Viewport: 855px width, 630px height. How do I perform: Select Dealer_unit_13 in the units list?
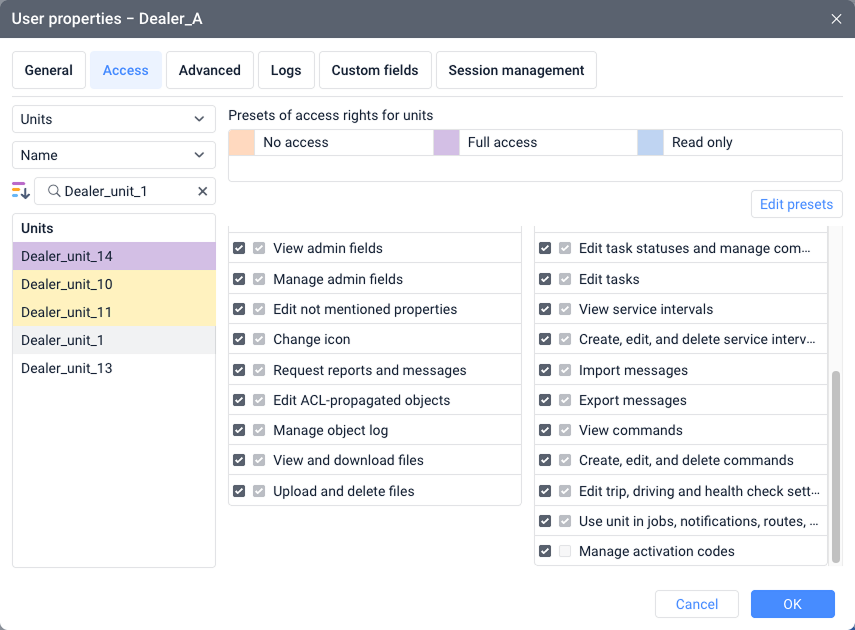(67, 368)
